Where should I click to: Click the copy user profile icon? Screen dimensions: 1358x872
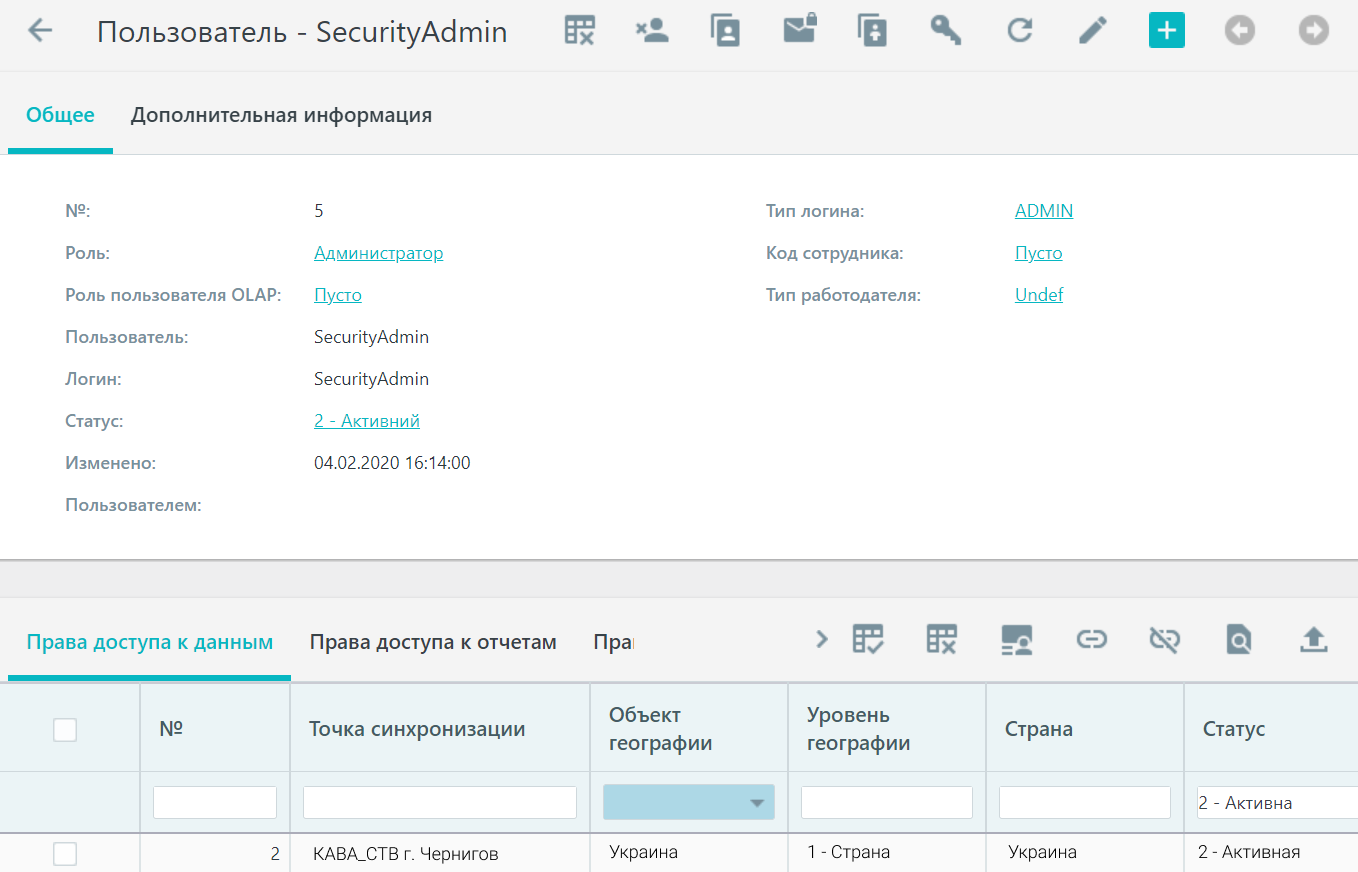click(x=725, y=30)
